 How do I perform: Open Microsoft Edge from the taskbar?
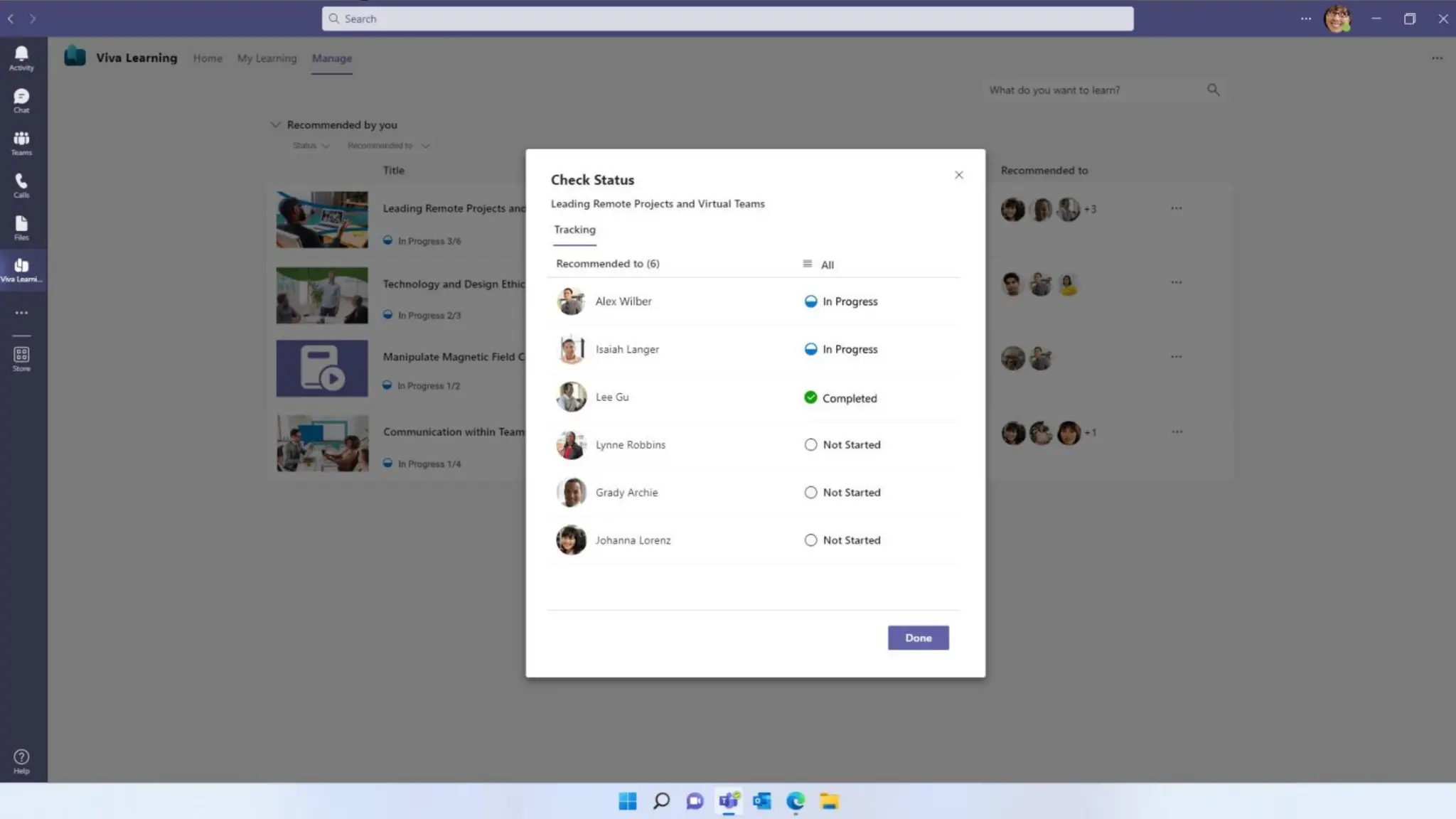pos(795,801)
